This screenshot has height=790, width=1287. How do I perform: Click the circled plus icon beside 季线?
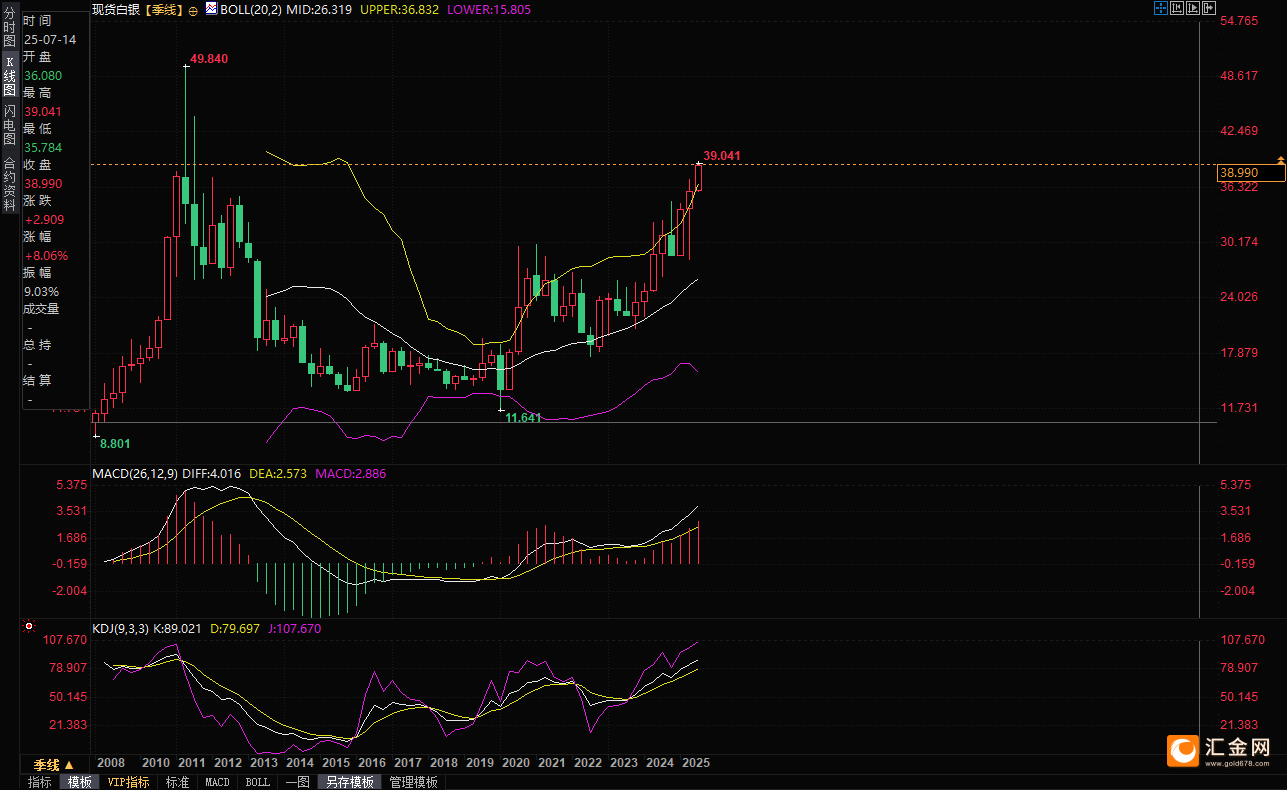click(x=193, y=10)
